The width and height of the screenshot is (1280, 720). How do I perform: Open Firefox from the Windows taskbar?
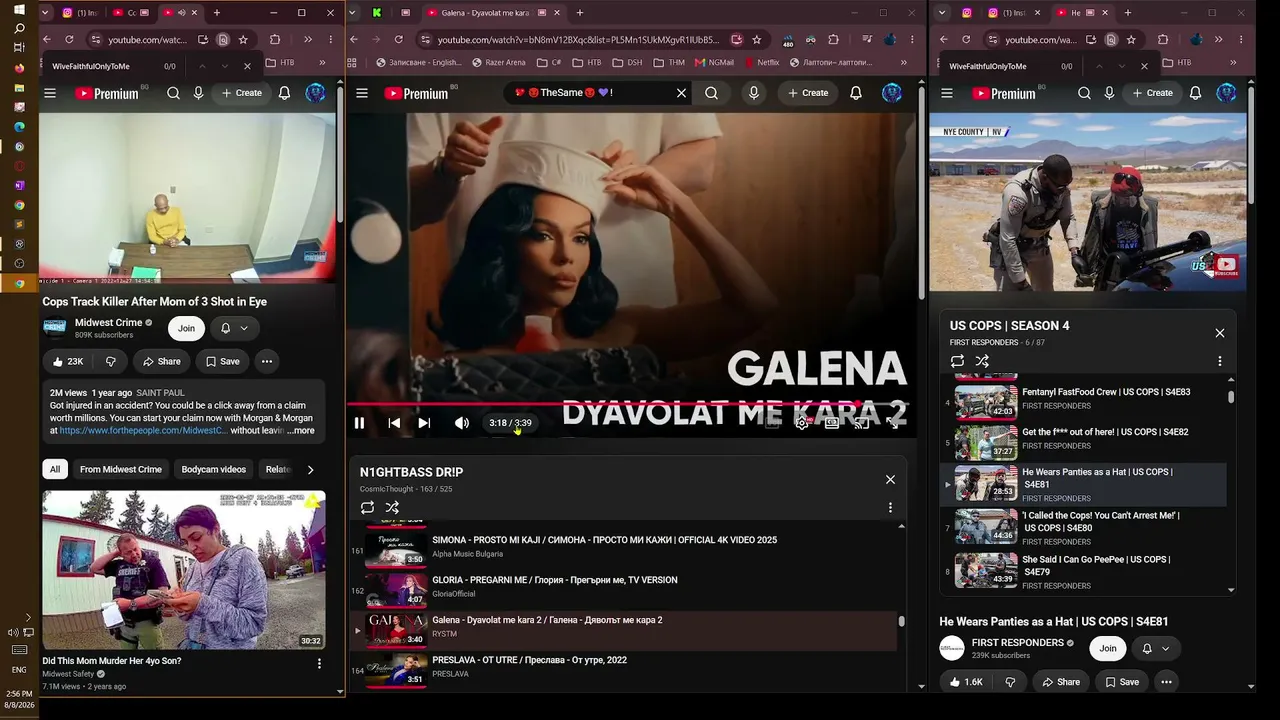click(19, 68)
